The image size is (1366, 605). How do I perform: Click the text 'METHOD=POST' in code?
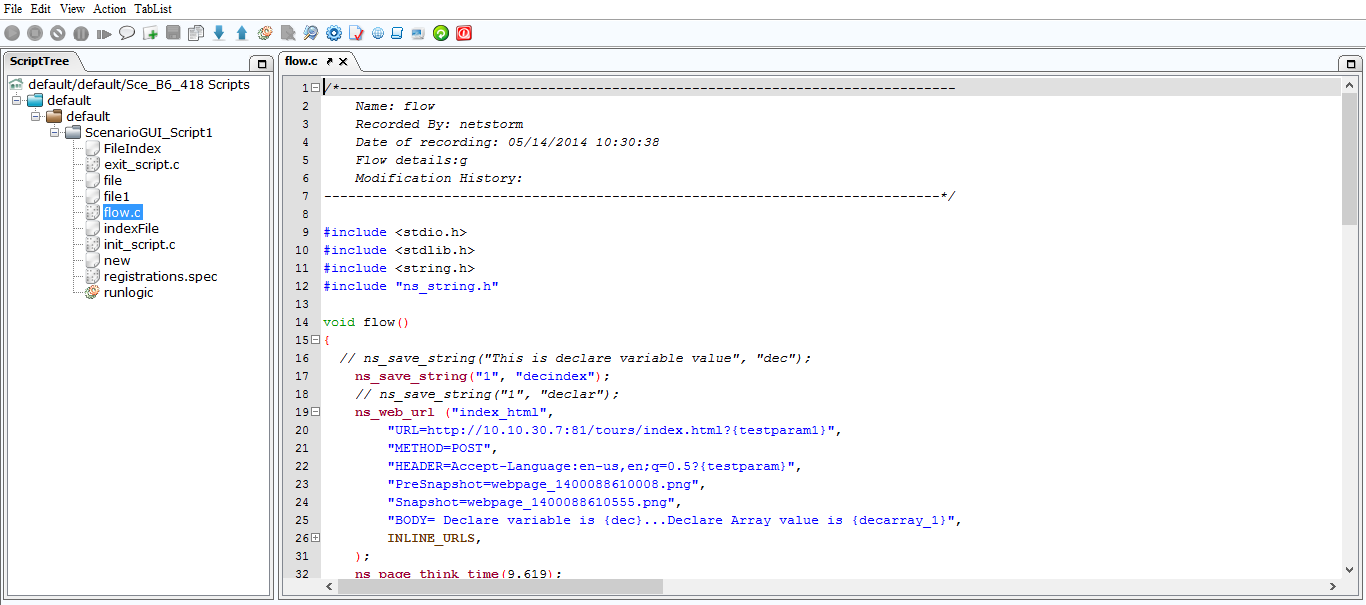pyautogui.click(x=439, y=448)
